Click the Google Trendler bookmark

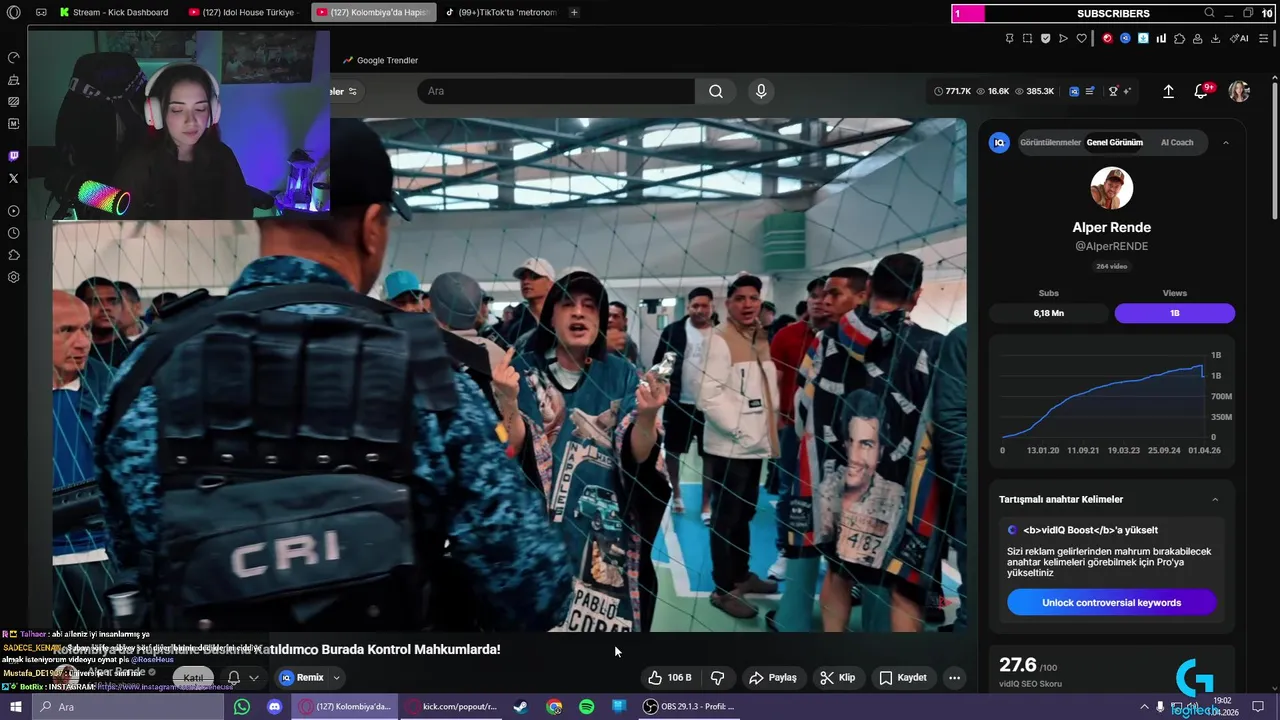[x=381, y=60]
